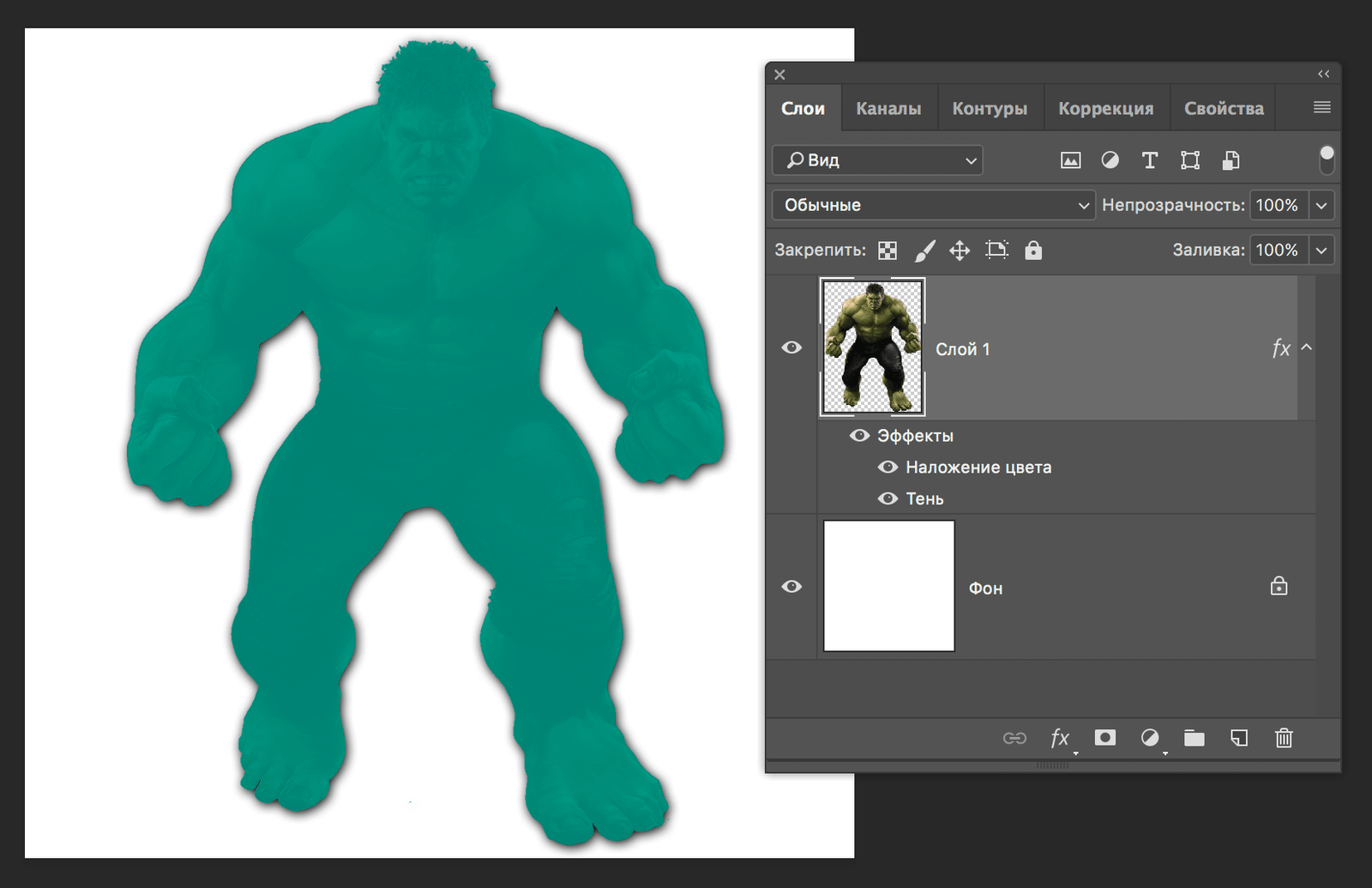Screen dimensions: 1372x888
Task: Toggle Наложение цвета effect visibility
Action: 888,468
